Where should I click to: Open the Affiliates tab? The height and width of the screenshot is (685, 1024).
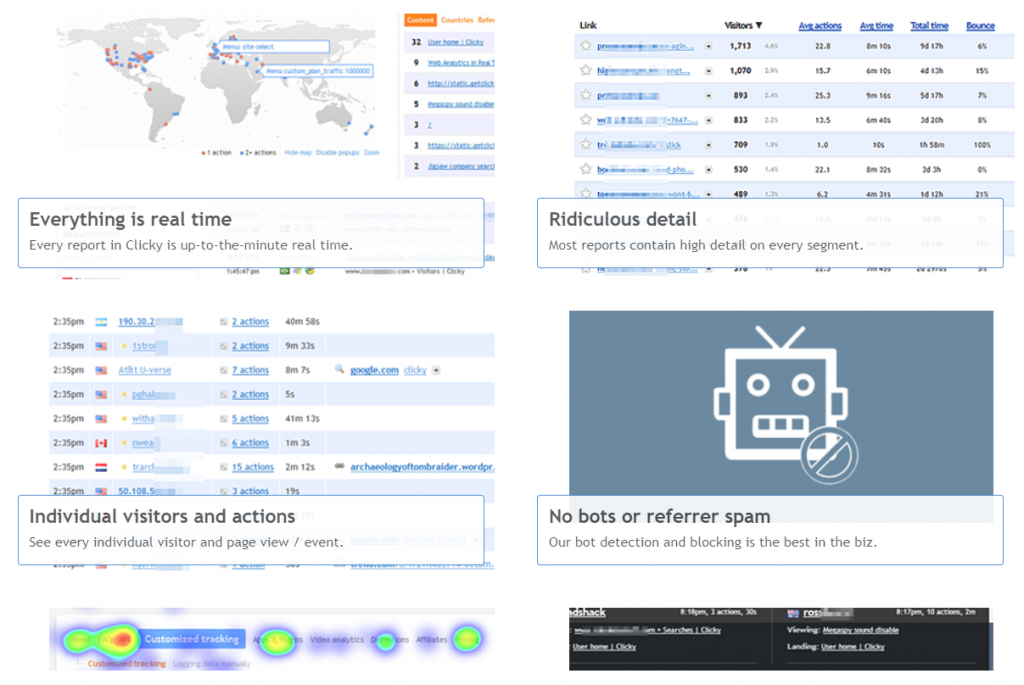point(432,640)
